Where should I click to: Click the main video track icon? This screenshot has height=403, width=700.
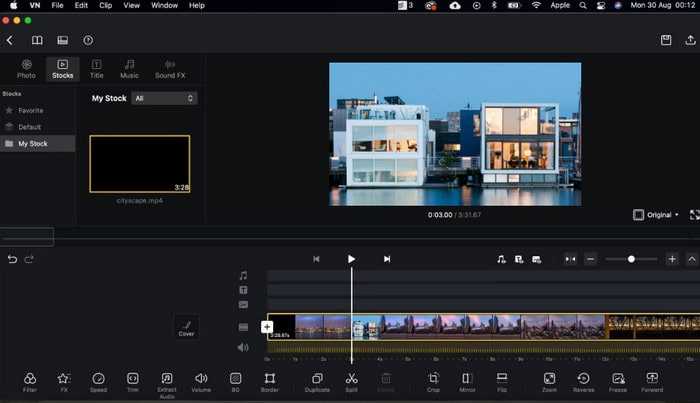243,327
